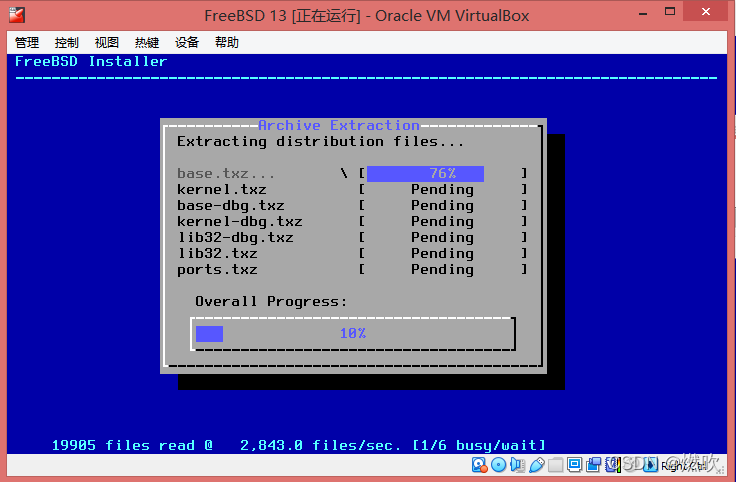Close the VirtualBox window

click(x=705, y=12)
